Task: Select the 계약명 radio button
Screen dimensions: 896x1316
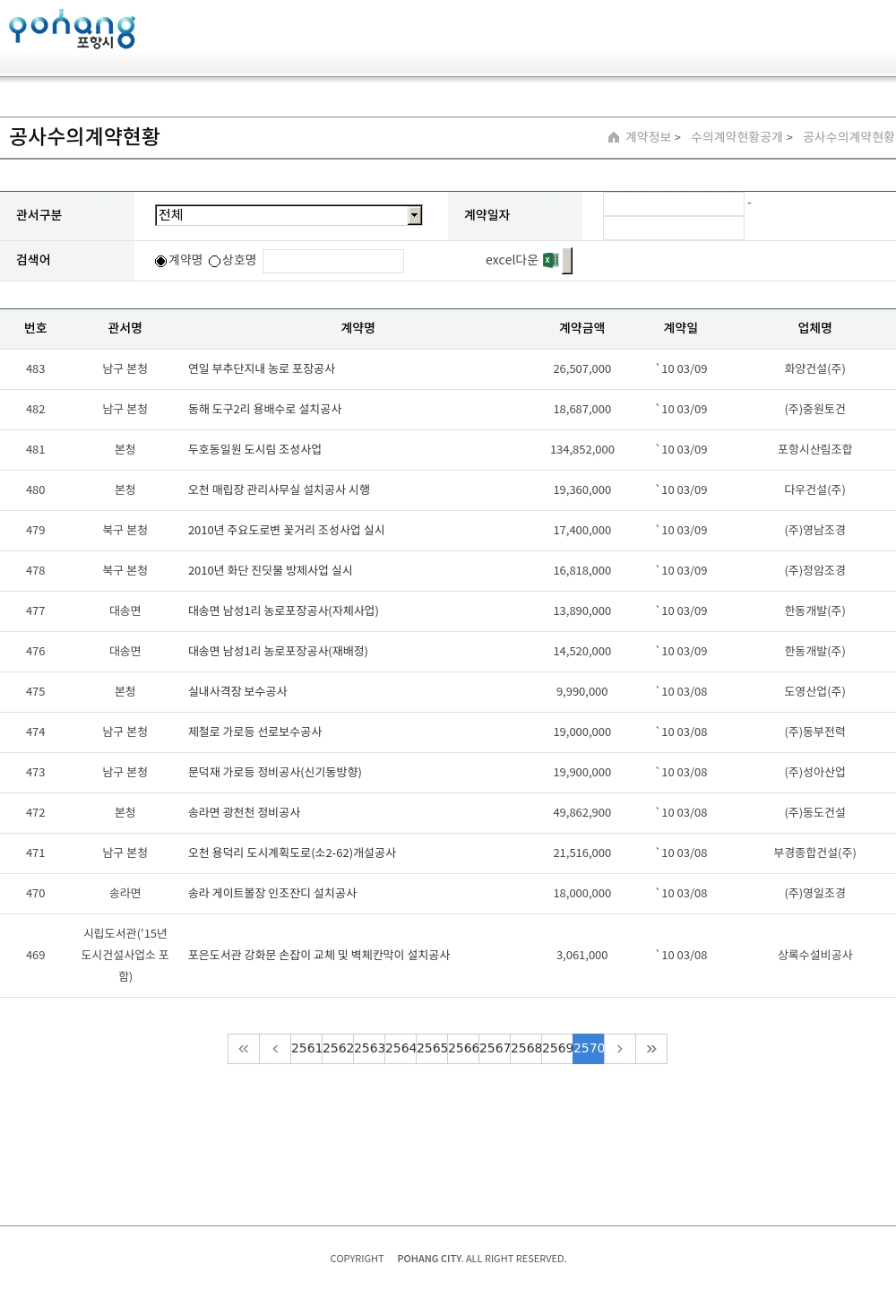Action: (161, 261)
